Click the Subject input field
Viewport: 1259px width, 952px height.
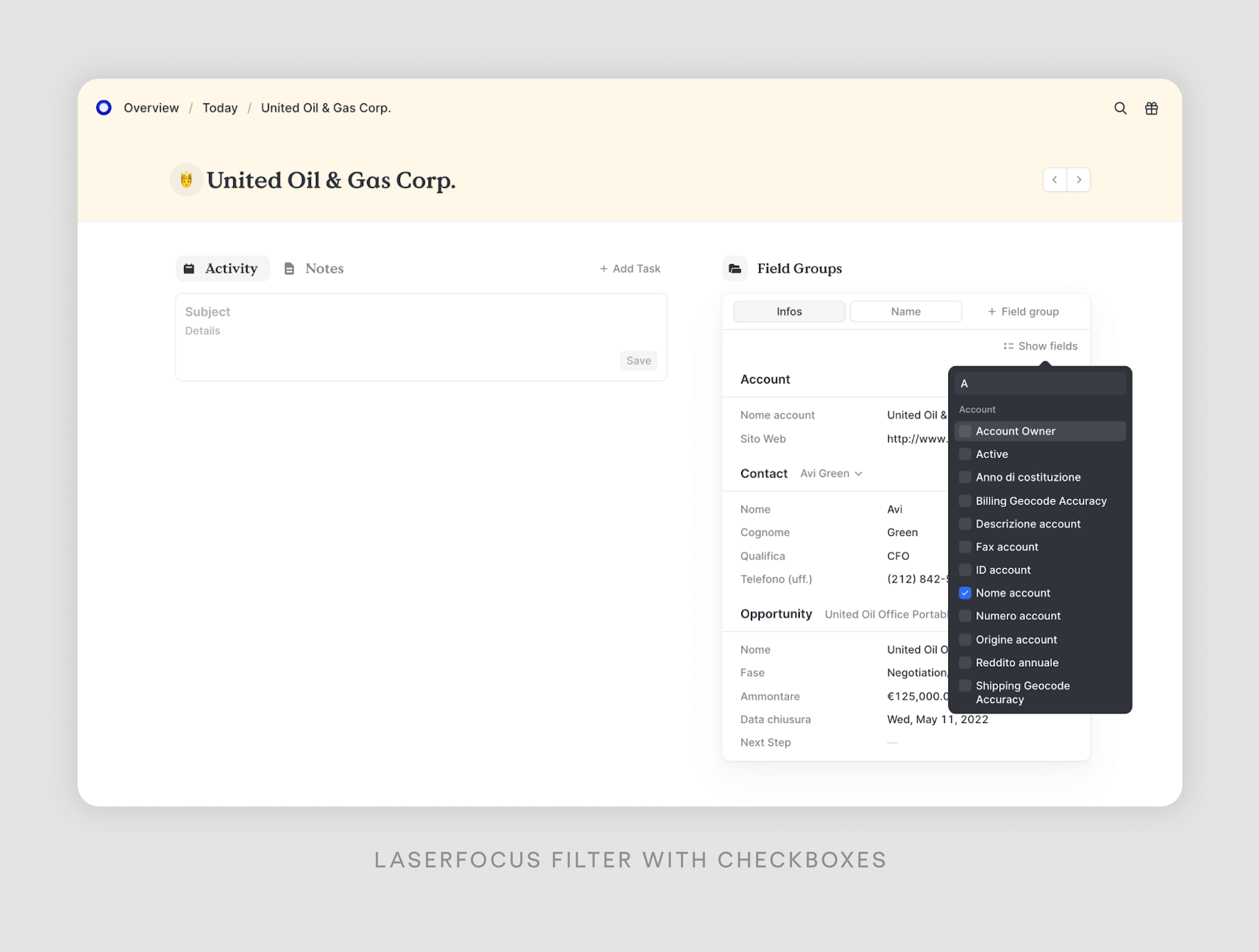(420, 311)
